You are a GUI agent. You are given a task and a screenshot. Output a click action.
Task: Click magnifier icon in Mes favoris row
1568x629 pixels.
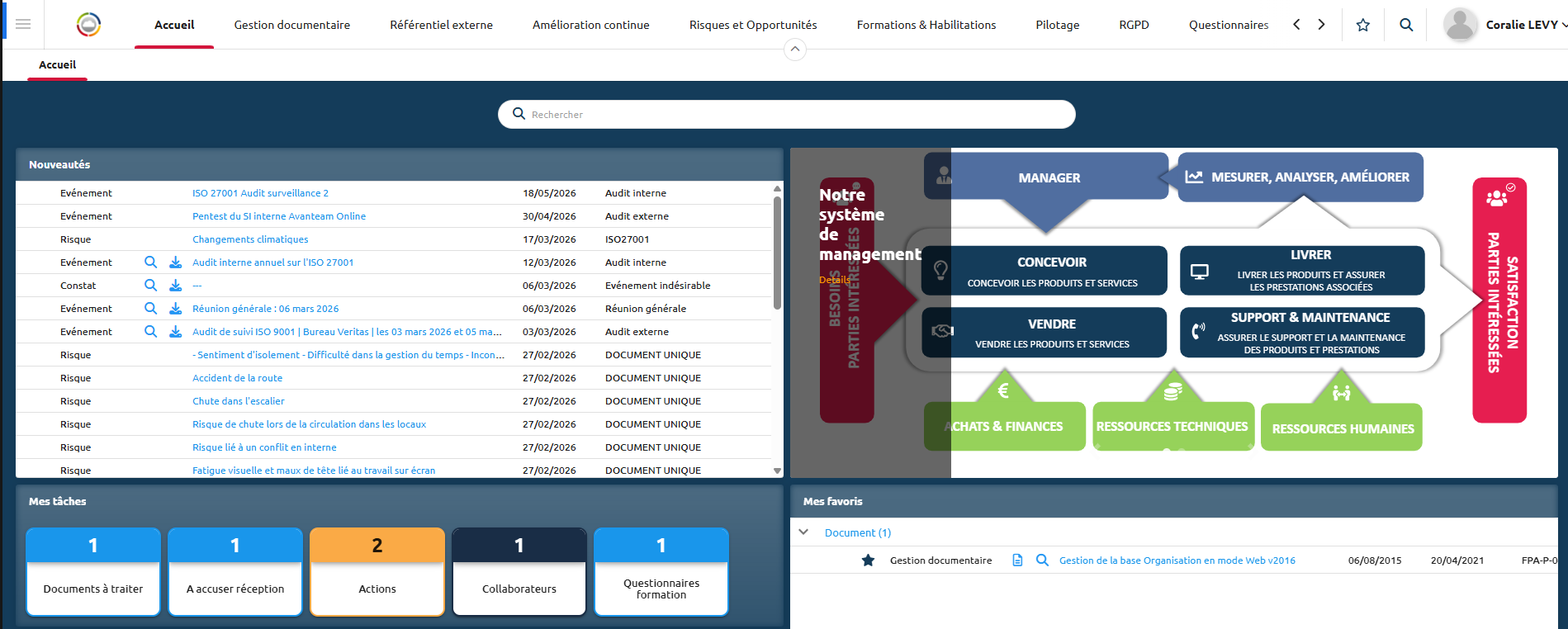click(1042, 560)
